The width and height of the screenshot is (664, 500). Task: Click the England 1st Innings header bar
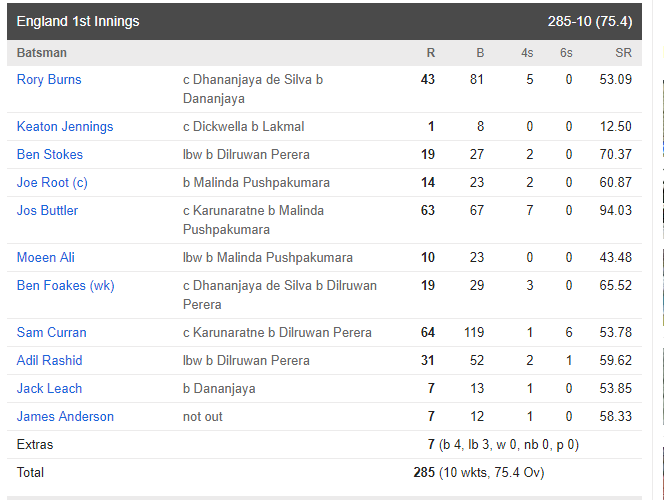324,22
